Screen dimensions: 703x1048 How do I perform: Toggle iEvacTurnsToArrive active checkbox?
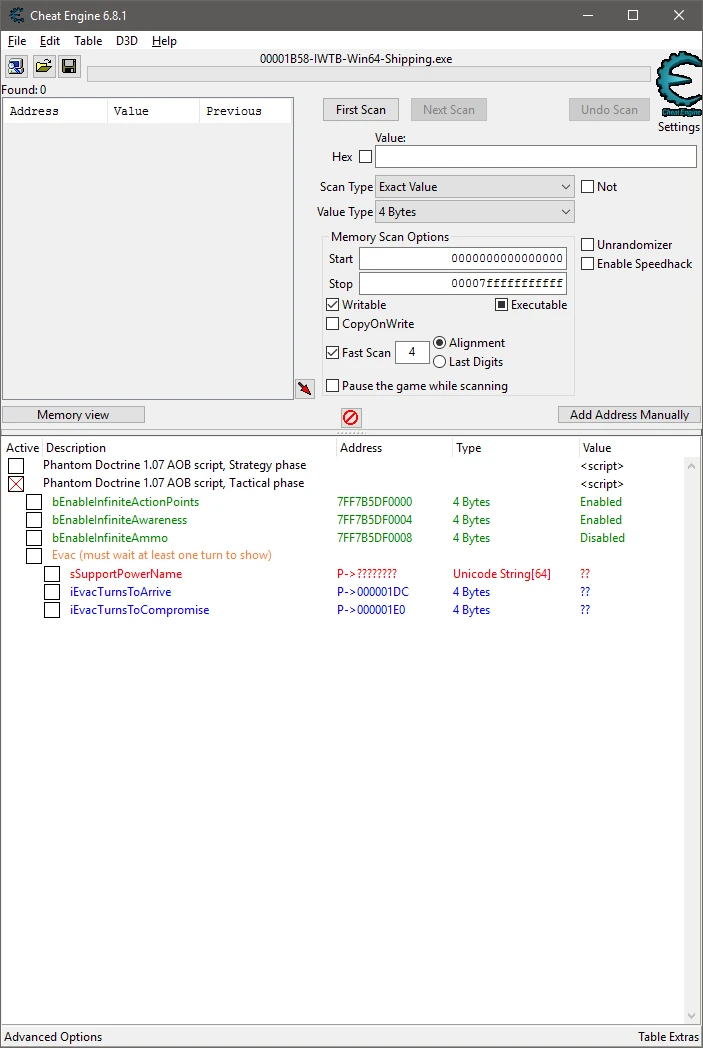coord(52,592)
